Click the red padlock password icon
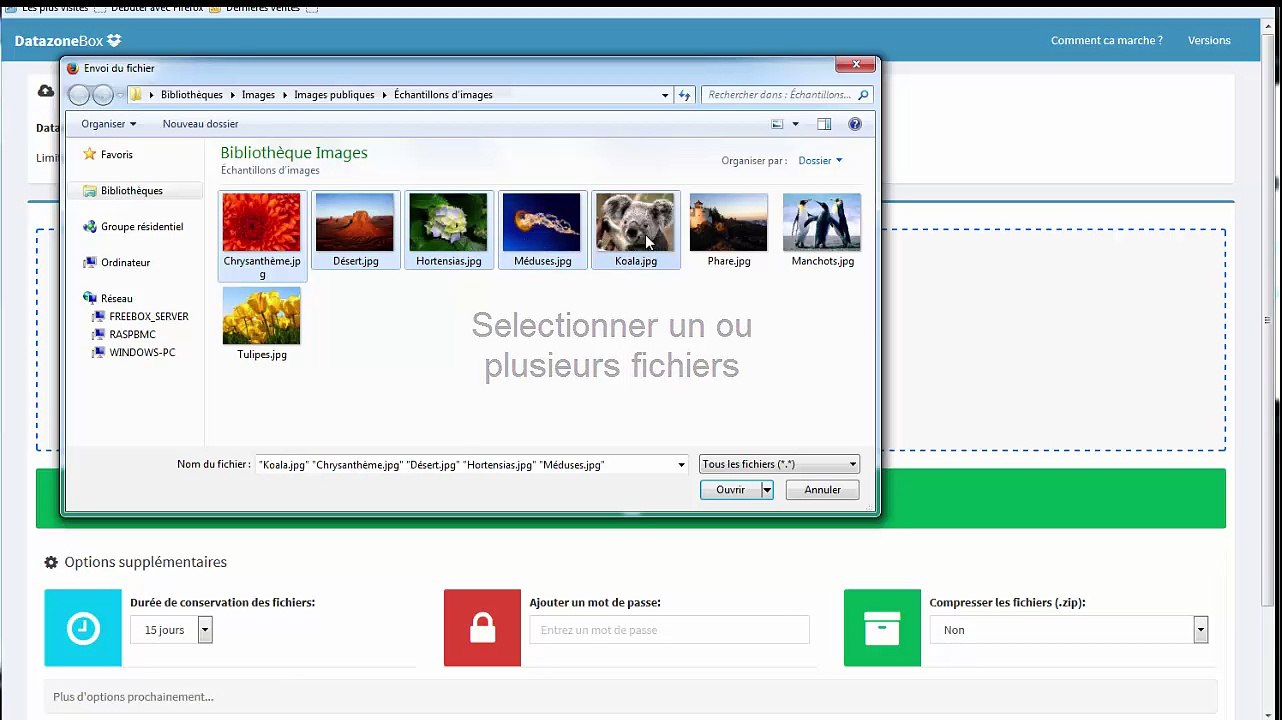 click(x=482, y=628)
